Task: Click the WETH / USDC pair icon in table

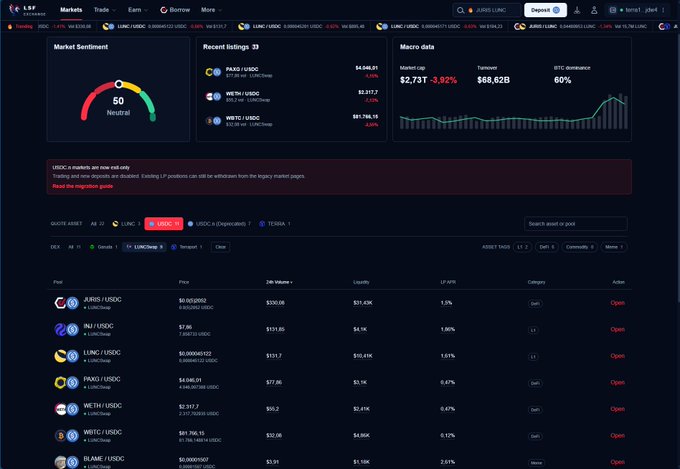Action: tap(66, 409)
